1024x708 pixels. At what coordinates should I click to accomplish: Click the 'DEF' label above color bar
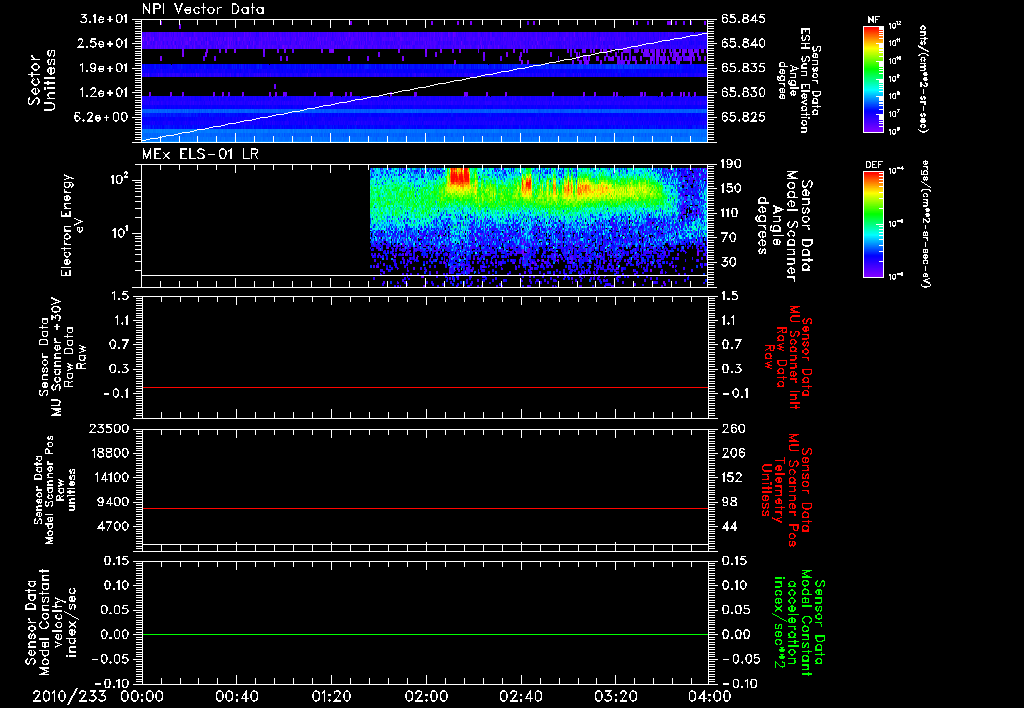(873, 165)
